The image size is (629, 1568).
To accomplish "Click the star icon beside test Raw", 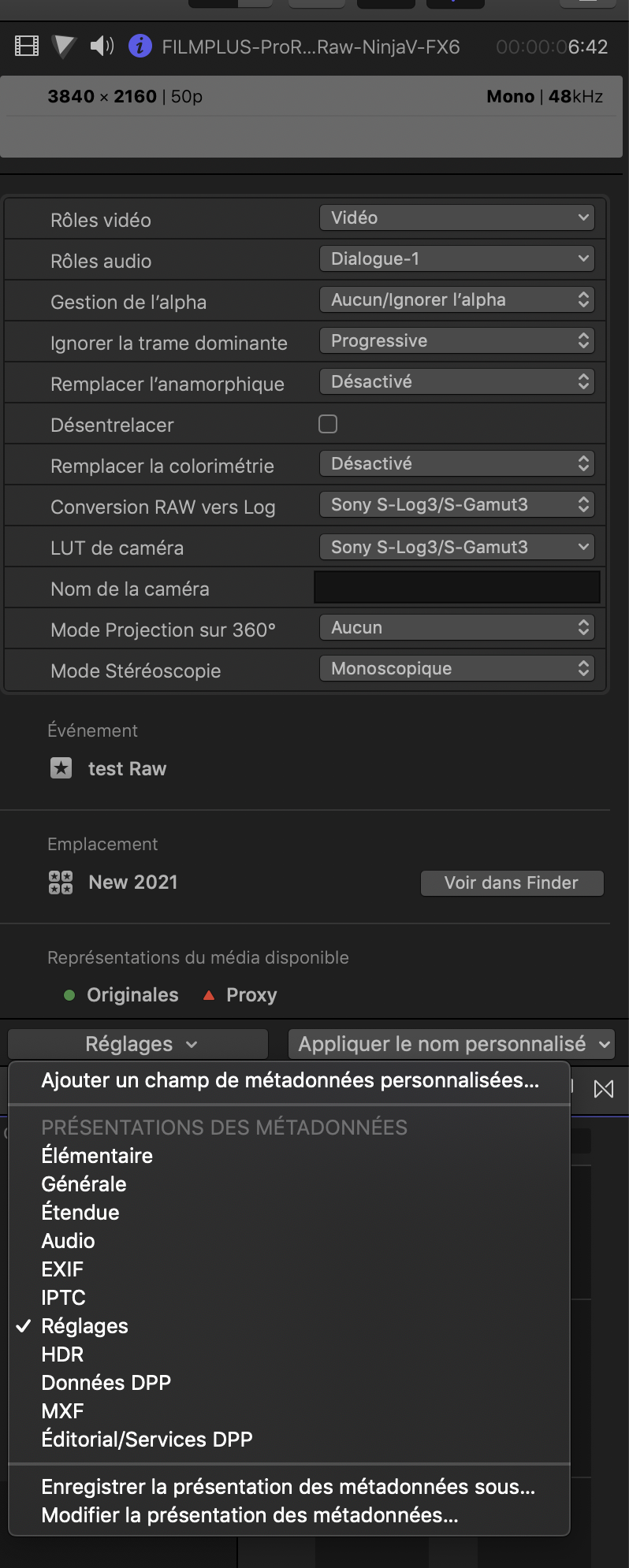I will point(61,768).
